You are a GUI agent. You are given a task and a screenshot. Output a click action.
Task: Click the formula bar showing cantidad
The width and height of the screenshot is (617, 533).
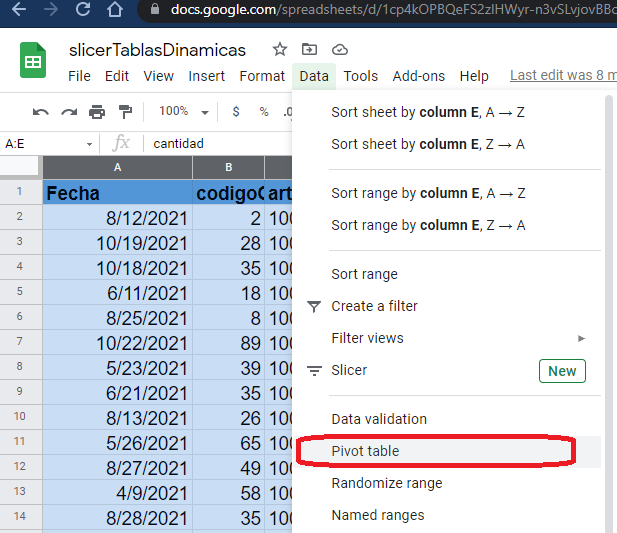(x=220, y=144)
